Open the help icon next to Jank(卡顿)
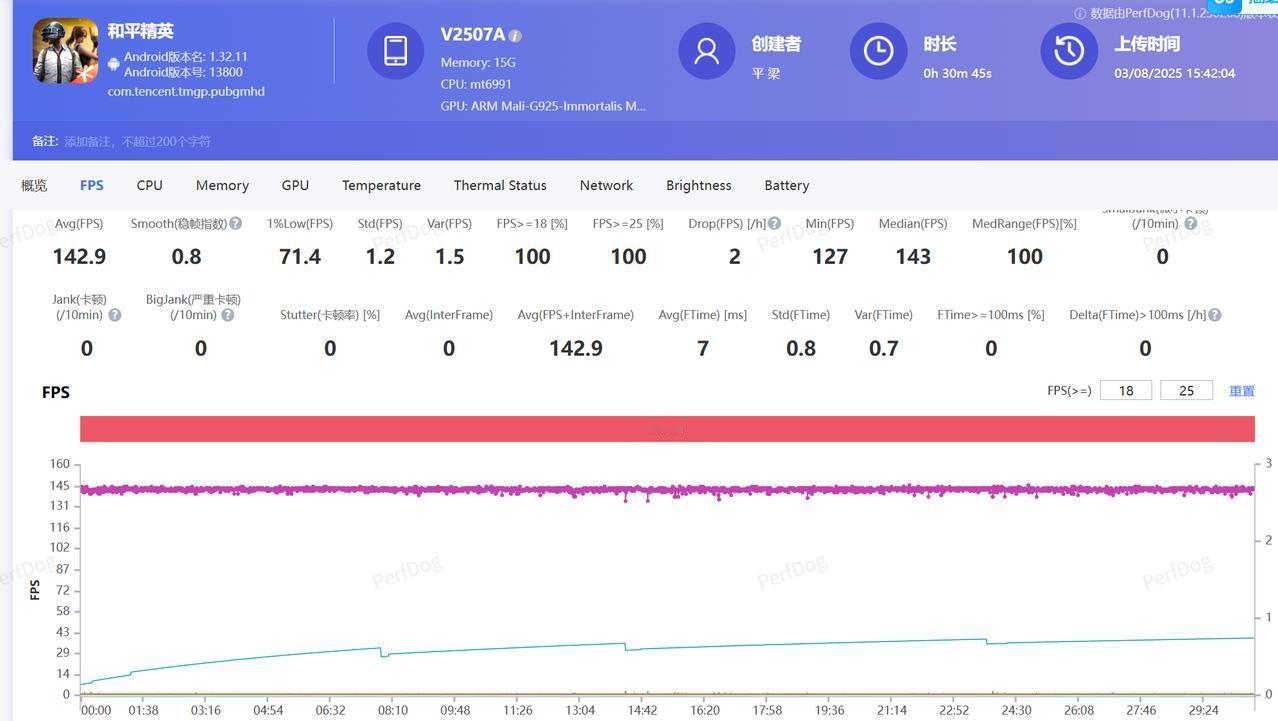 (115, 315)
